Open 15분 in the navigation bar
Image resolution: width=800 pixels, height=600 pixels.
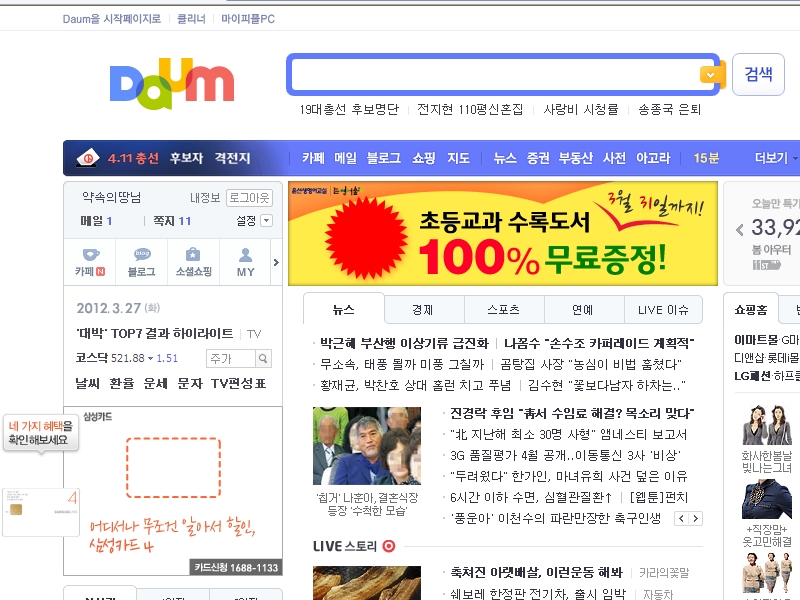[x=706, y=158]
